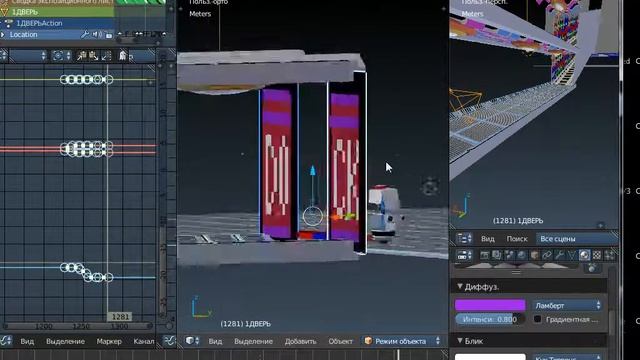Open the Все сцены display mode dropdown
Screen dimensions: 640x360
point(577,239)
